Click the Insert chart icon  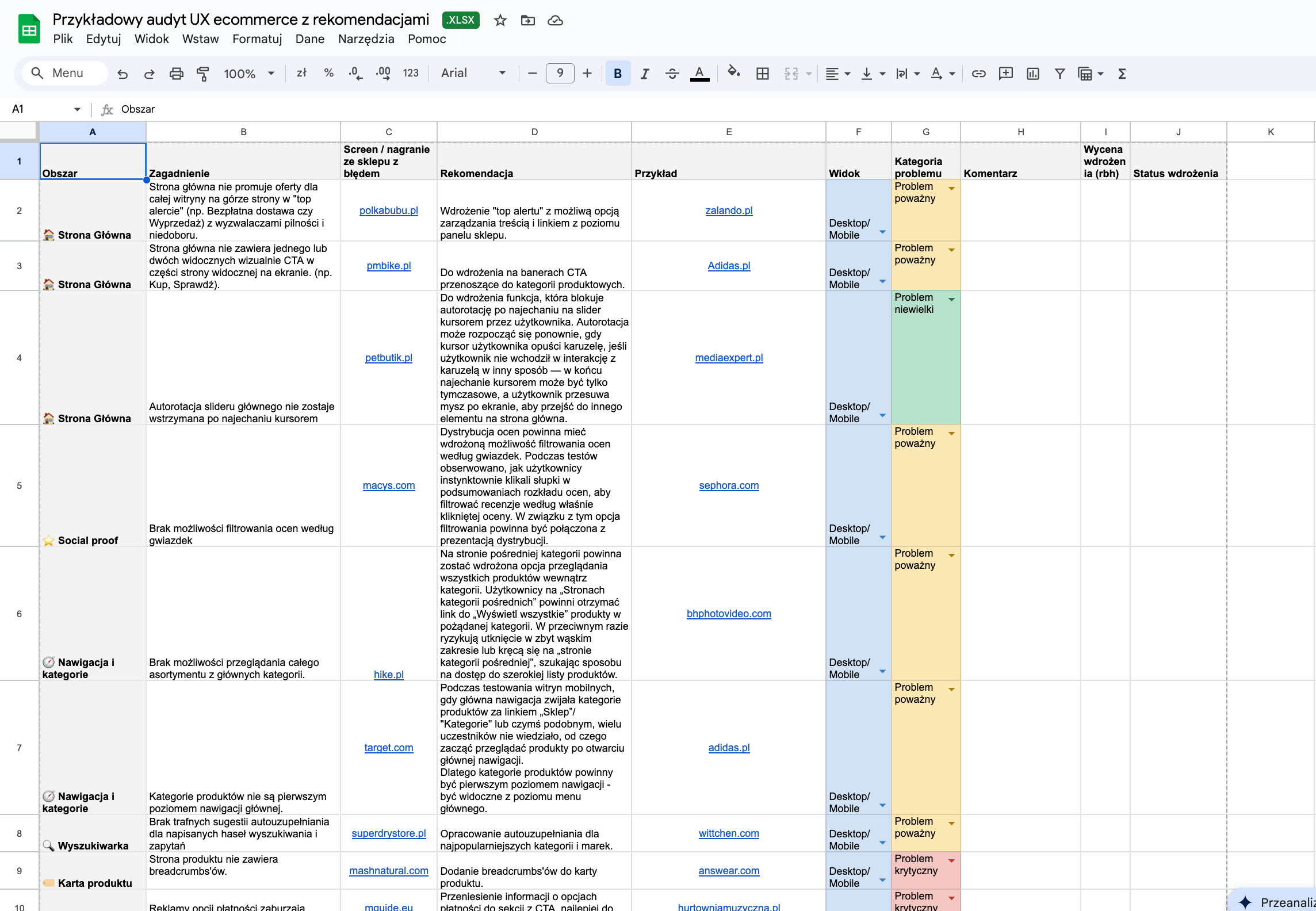(1033, 74)
